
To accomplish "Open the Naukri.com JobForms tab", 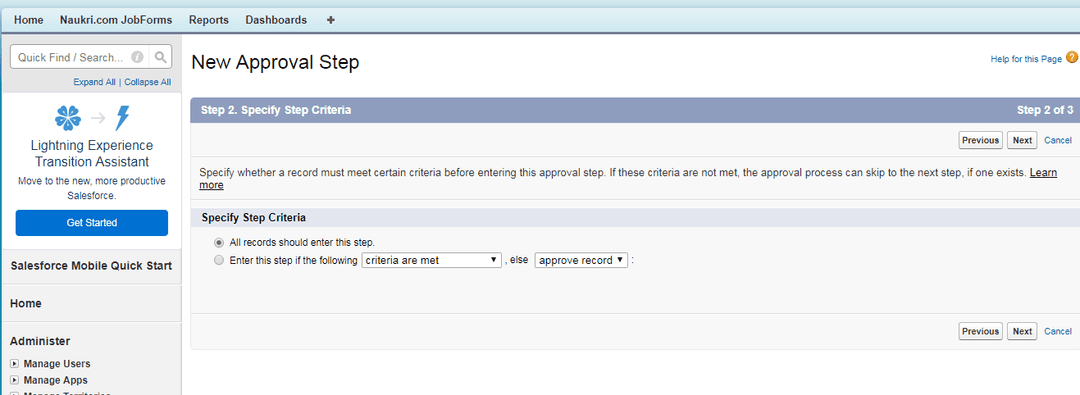I will pyautogui.click(x=116, y=20).
